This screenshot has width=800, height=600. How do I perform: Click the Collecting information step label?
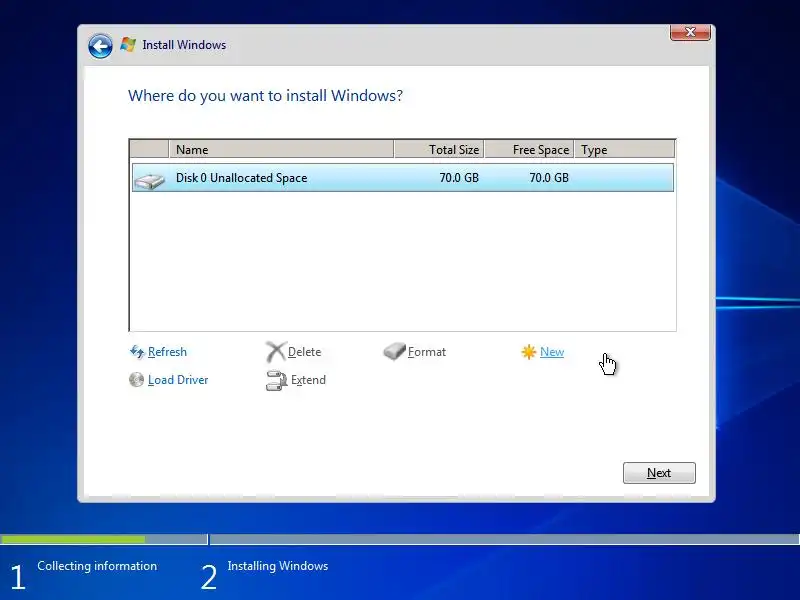click(x=97, y=566)
